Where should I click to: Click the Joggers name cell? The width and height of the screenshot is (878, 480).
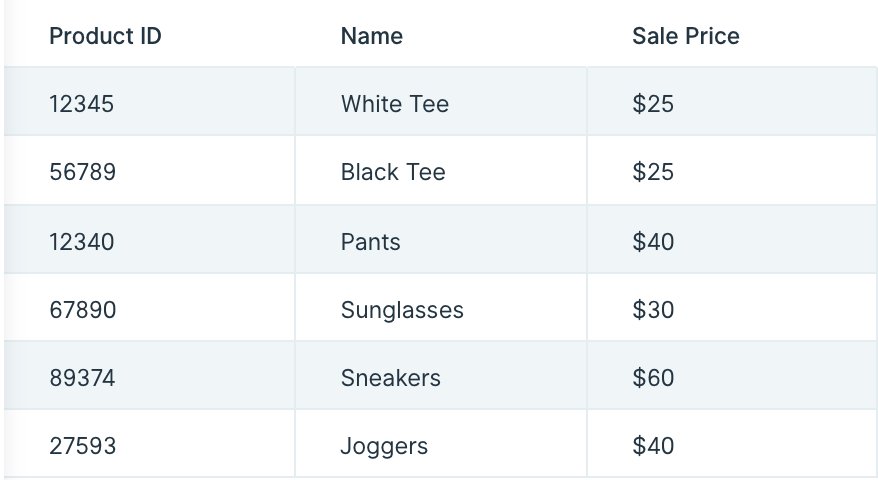click(441, 444)
